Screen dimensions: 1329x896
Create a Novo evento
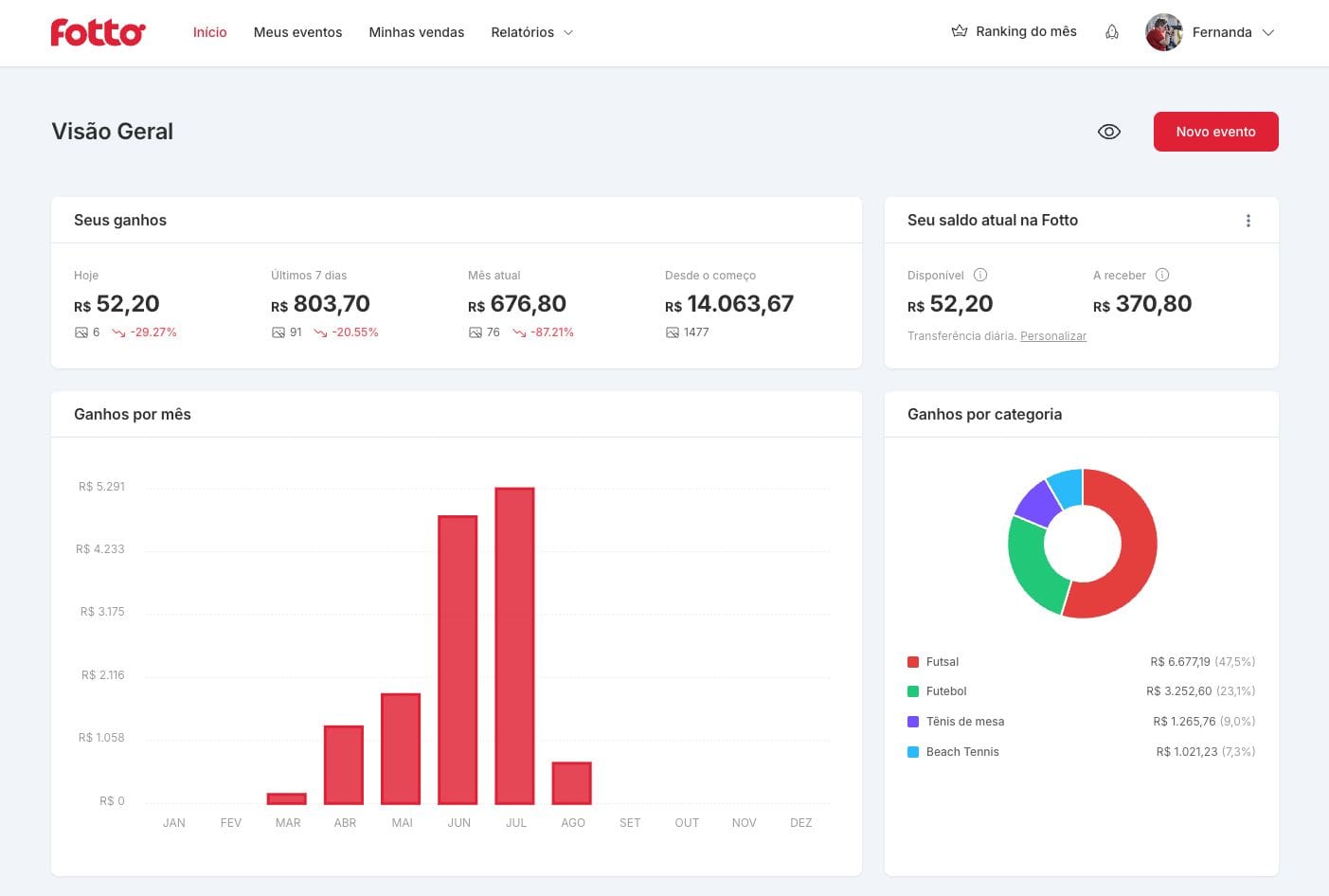(x=1216, y=132)
